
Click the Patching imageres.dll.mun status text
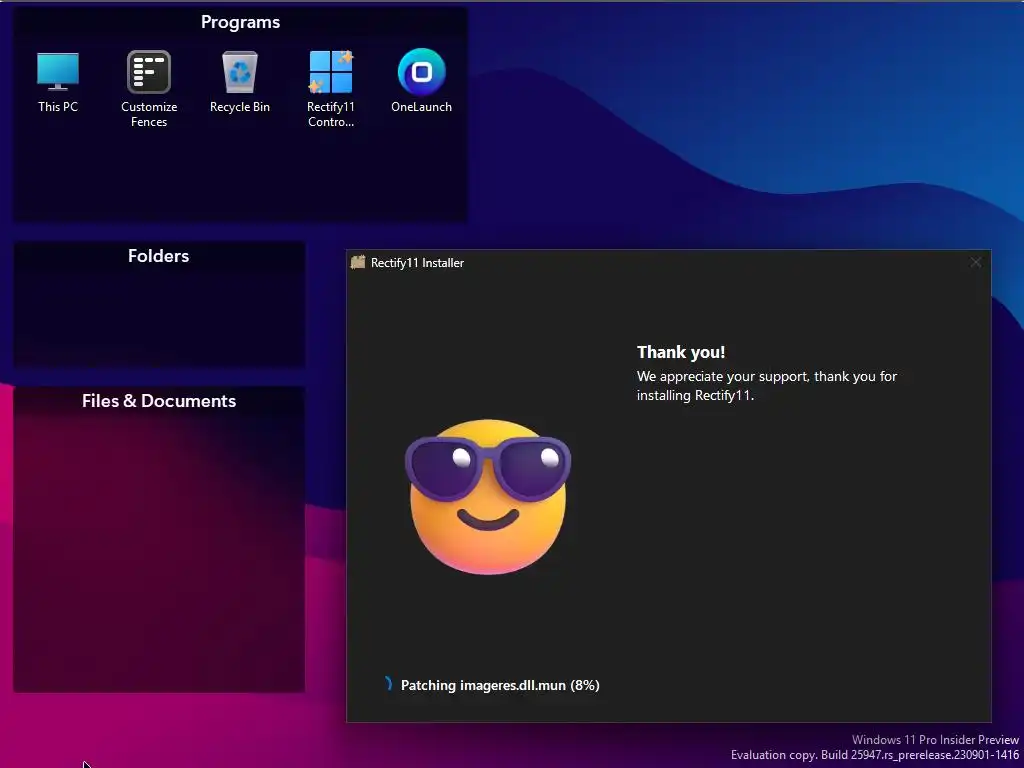[500, 685]
